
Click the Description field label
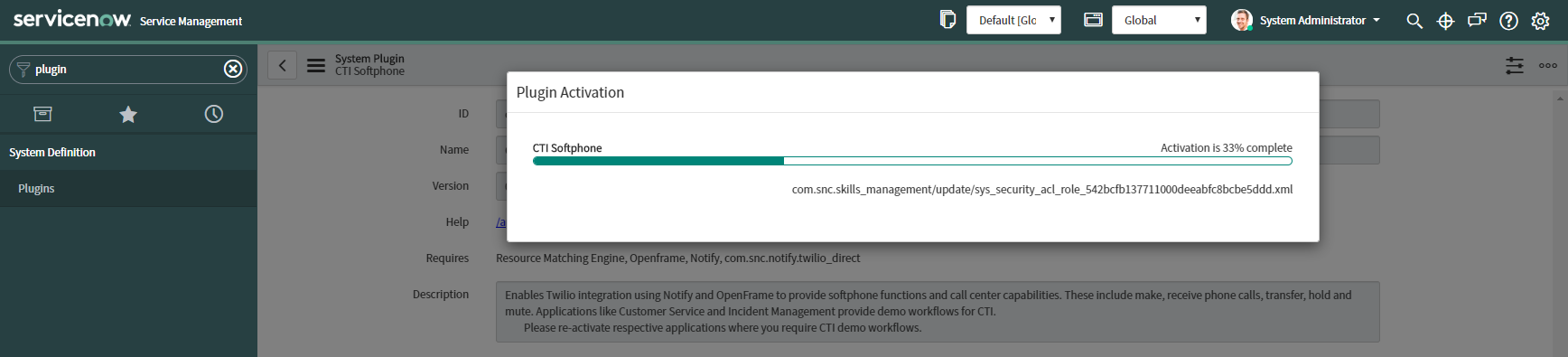pyautogui.click(x=441, y=295)
